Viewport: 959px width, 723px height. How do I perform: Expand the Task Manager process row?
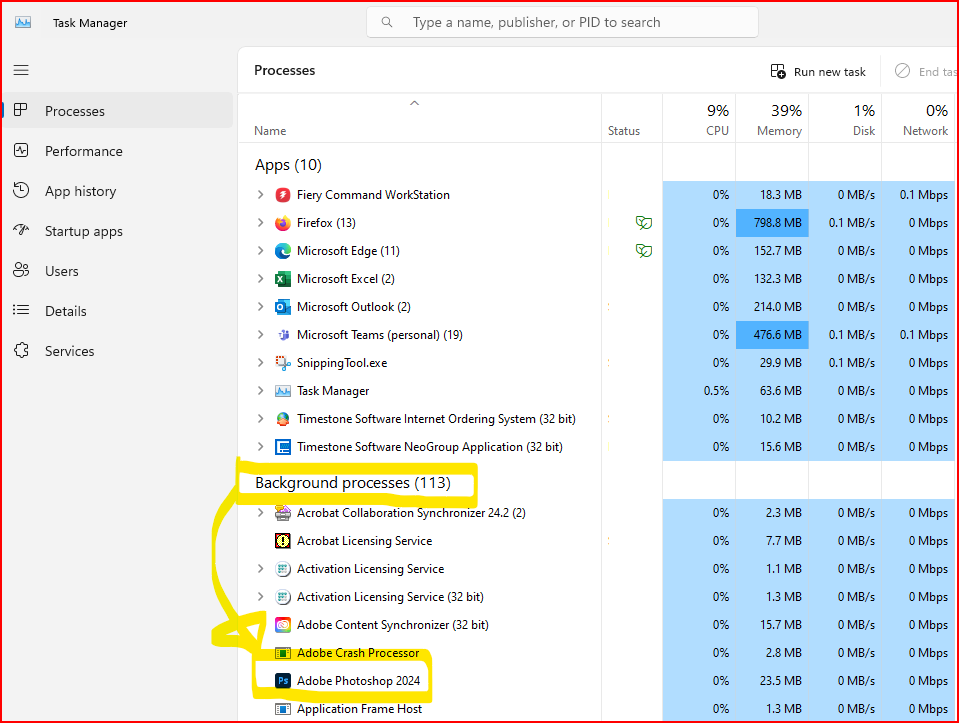(261, 391)
